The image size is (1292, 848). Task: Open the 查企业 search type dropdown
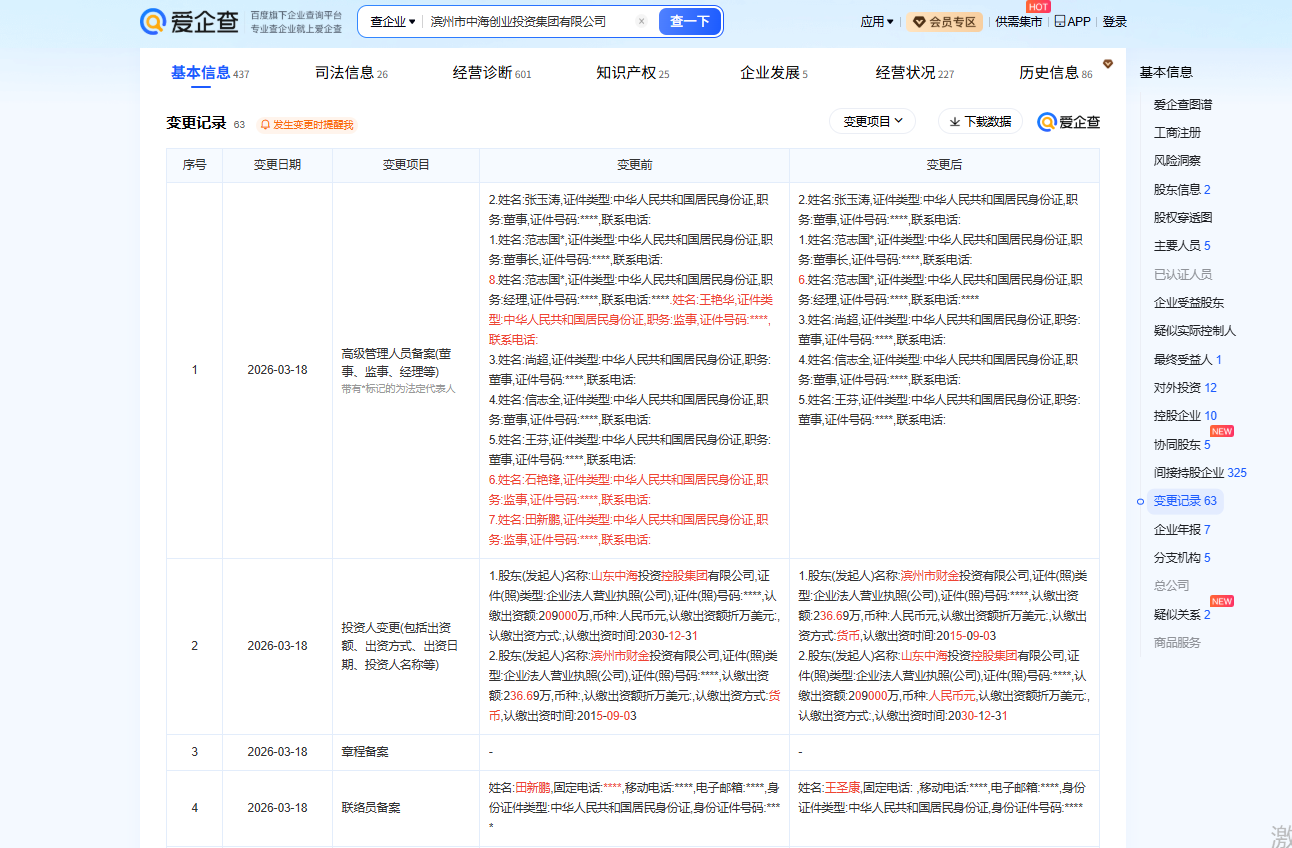coord(392,21)
